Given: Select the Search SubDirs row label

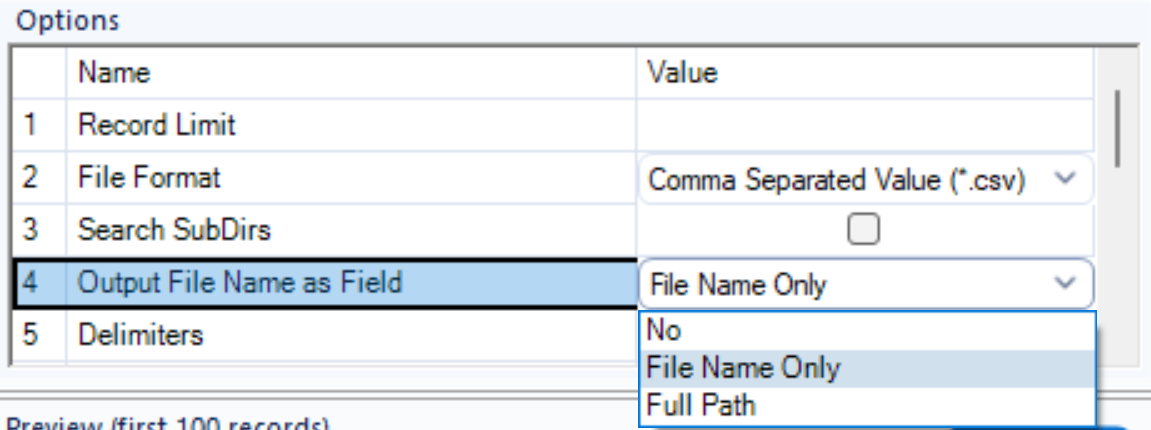Looking at the screenshot, I should click(174, 230).
